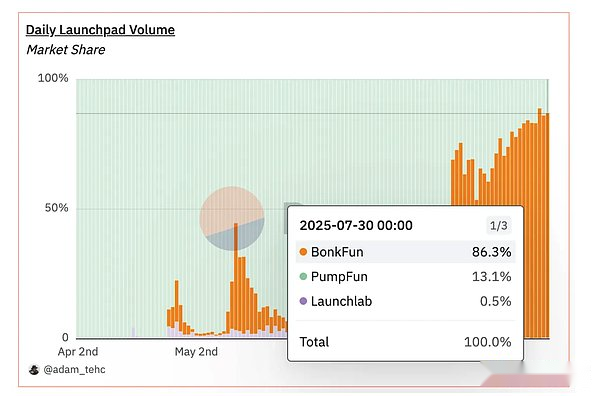Screen dimensions: 600x396
Task: Click the Apr 2nd axis label
Action: pos(78,352)
